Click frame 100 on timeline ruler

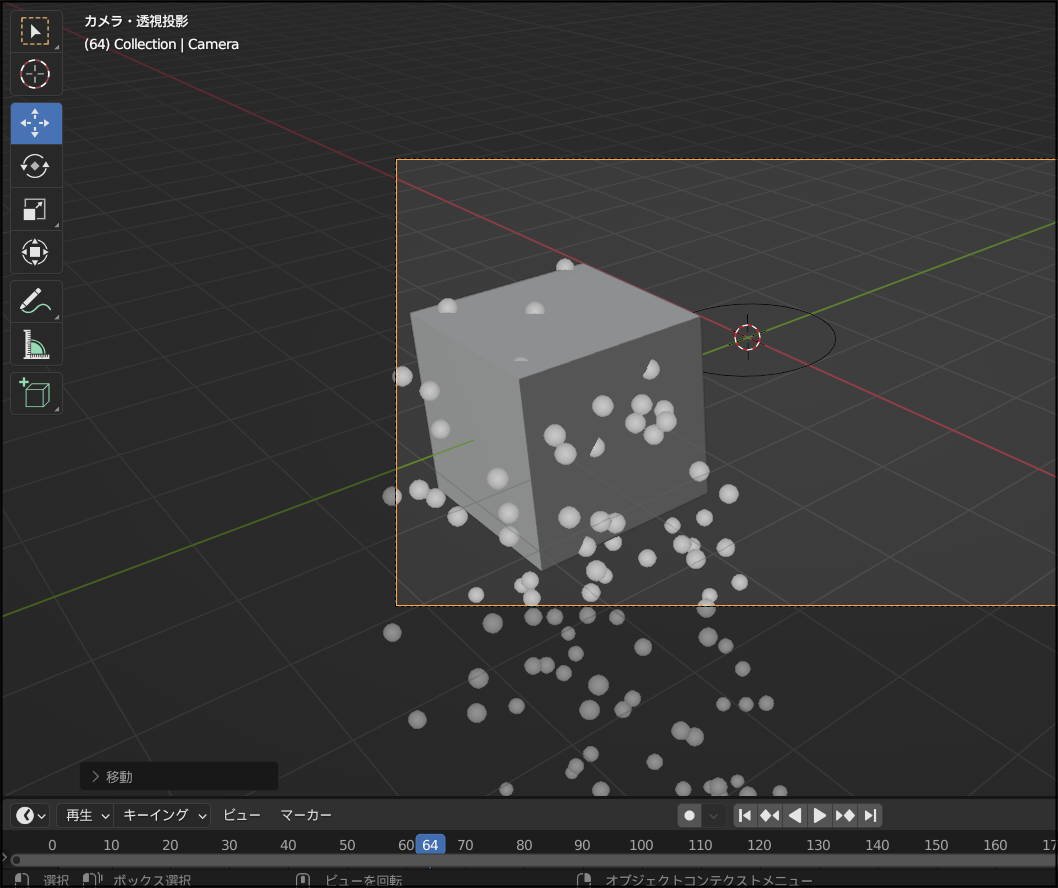point(641,845)
